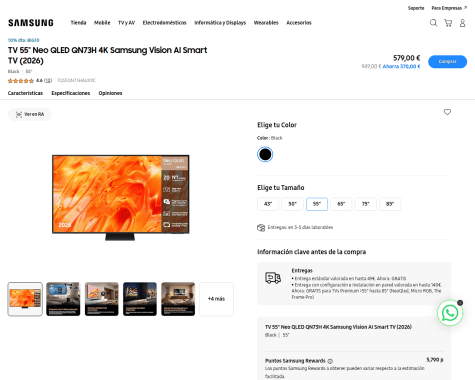Click the Elige tu Tamaño heading
This screenshot has height=380, width=475.
(x=281, y=188)
